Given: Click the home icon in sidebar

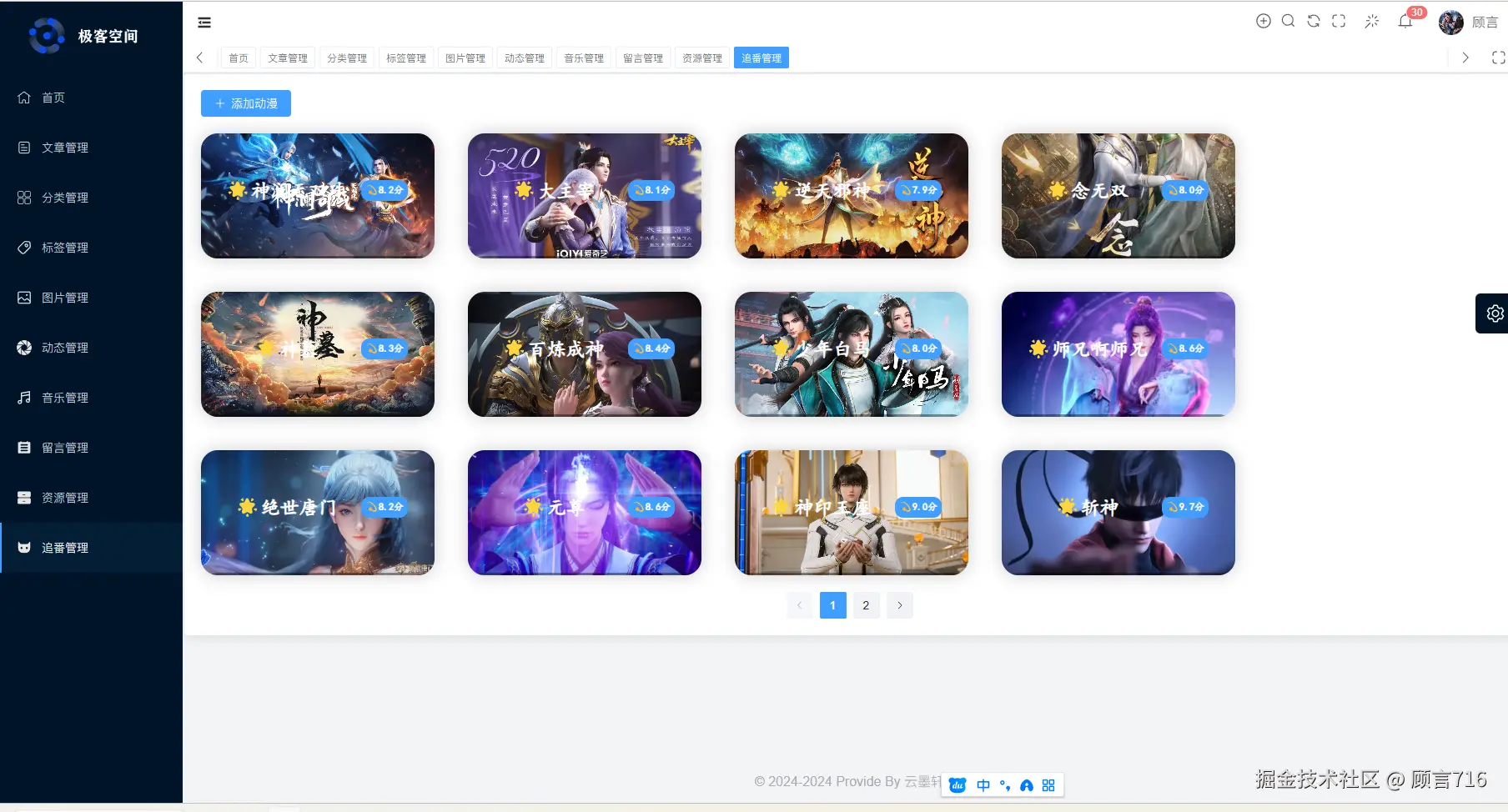Looking at the screenshot, I should click(x=24, y=98).
